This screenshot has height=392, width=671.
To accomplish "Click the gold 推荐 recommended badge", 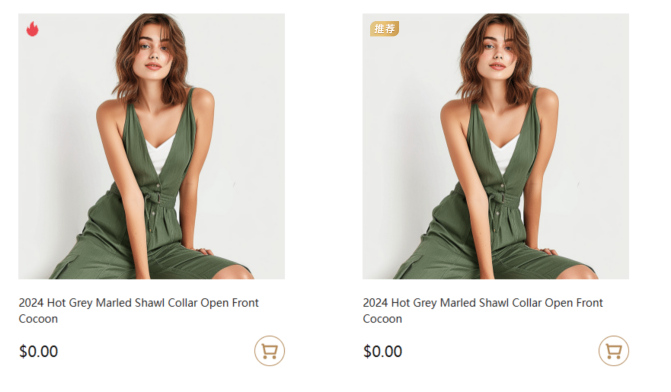I will tap(384, 29).
